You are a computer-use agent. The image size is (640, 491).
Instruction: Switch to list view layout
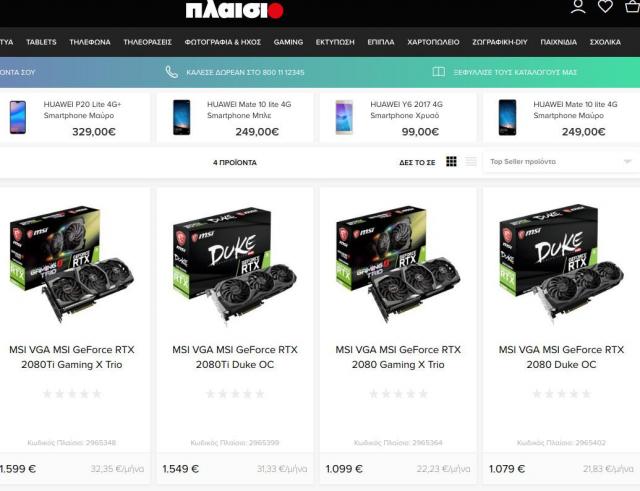point(471,162)
